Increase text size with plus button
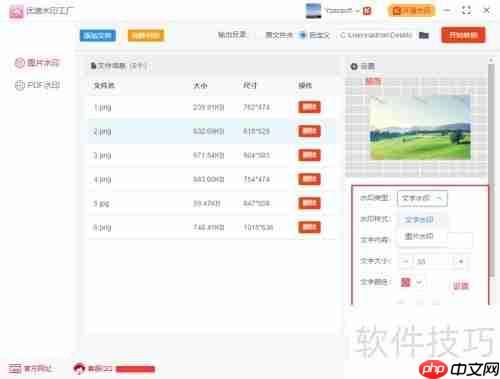Screen dimensions: 500x379 click(461, 261)
